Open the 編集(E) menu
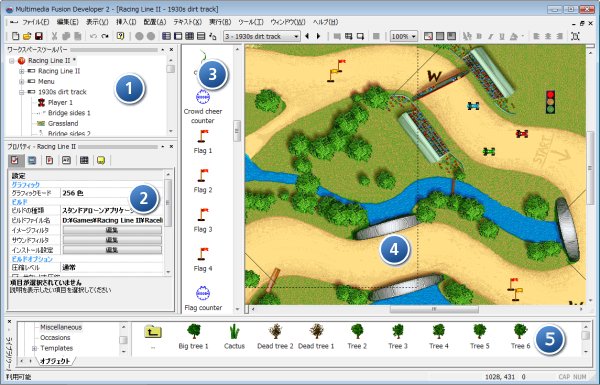This screenshot has height=385, width=600. coord(68,22)
